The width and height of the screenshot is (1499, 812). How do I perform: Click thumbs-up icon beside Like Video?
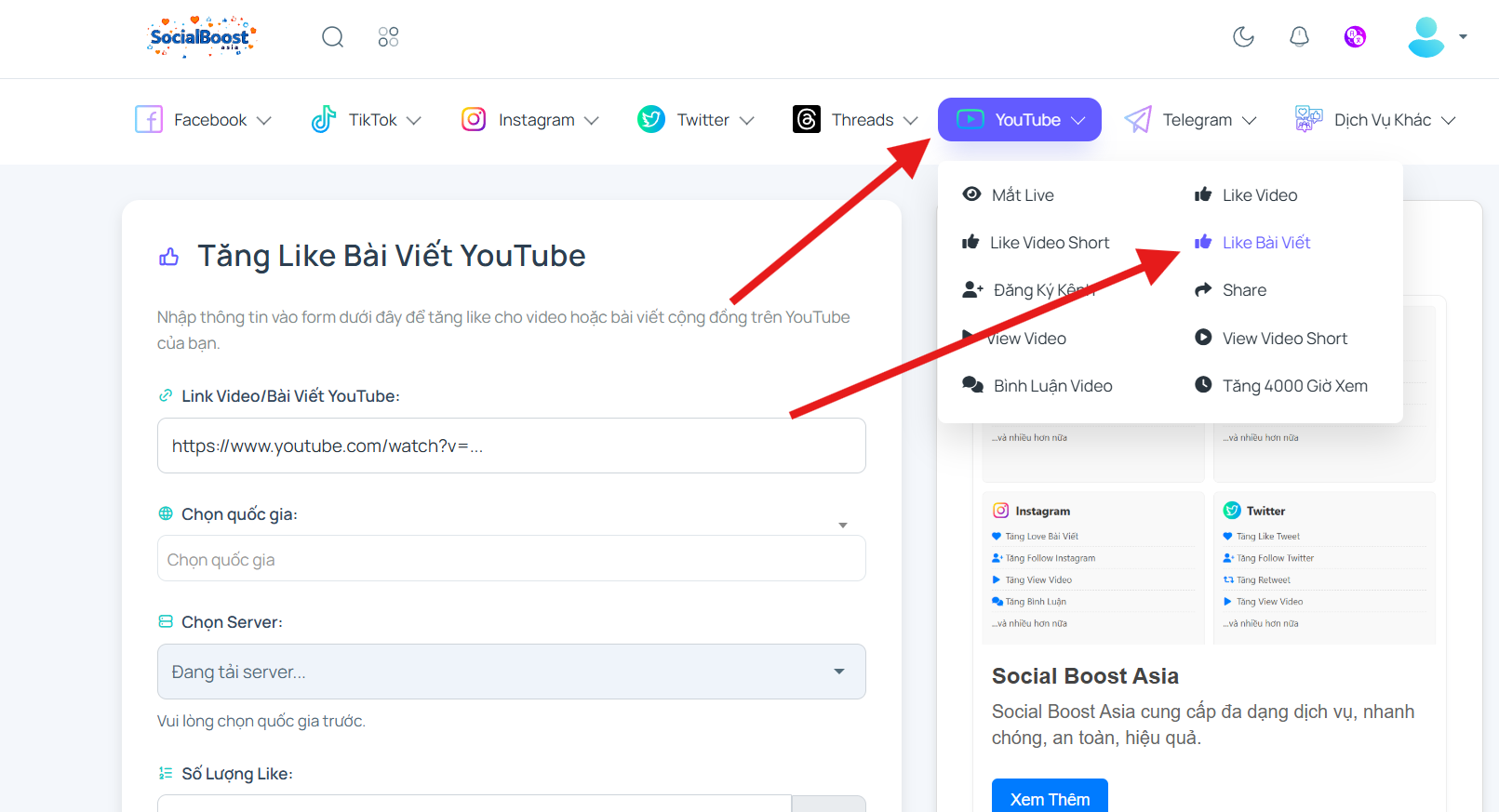1203,193
